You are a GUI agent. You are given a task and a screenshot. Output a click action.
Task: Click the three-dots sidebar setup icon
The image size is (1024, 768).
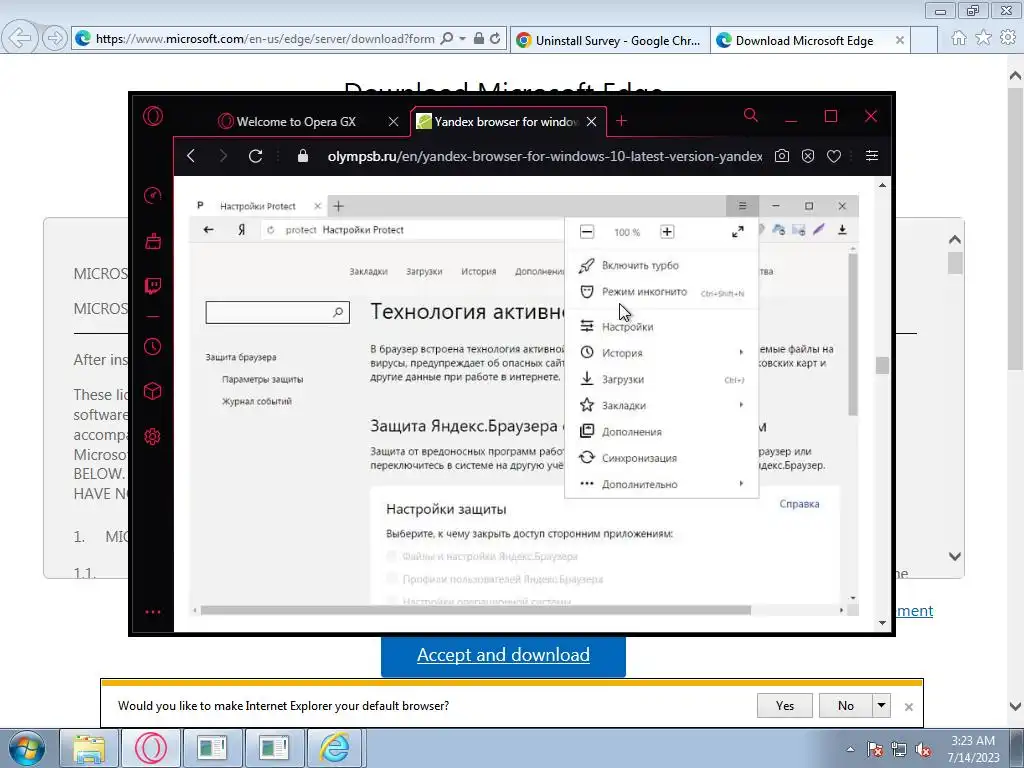tap(153, 612)
